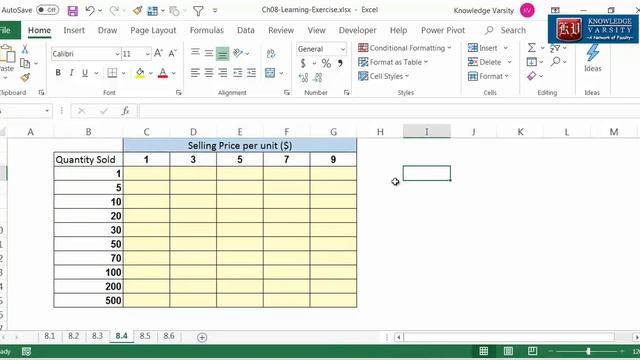Open the Fill Color dropdown arrow
Screen dimensions: 640x360
[x=151, y=73]
